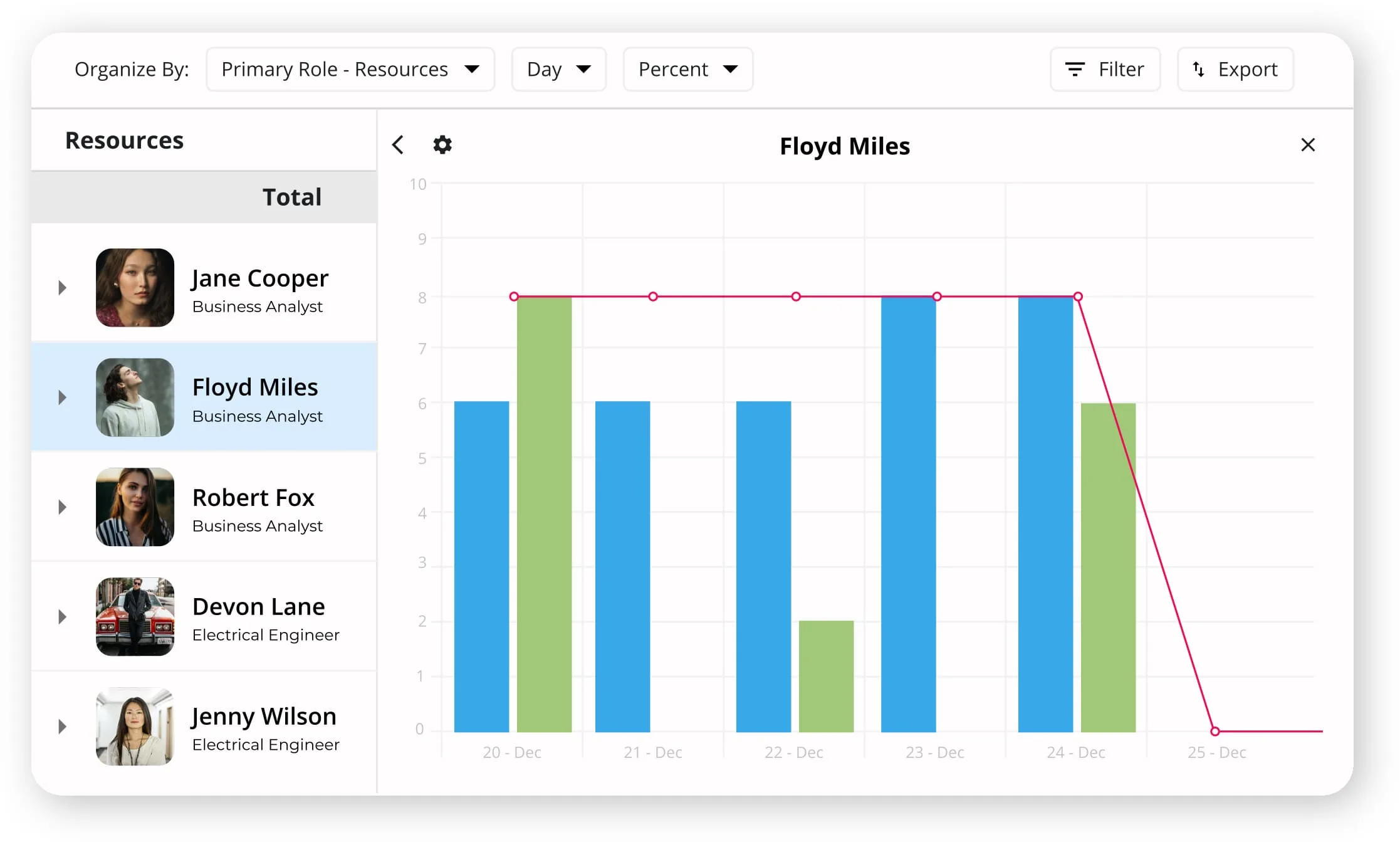This screenshot has width=1400, height=842.
Task: Select the Jenny Wilson name
Action: tap(264, 717)
